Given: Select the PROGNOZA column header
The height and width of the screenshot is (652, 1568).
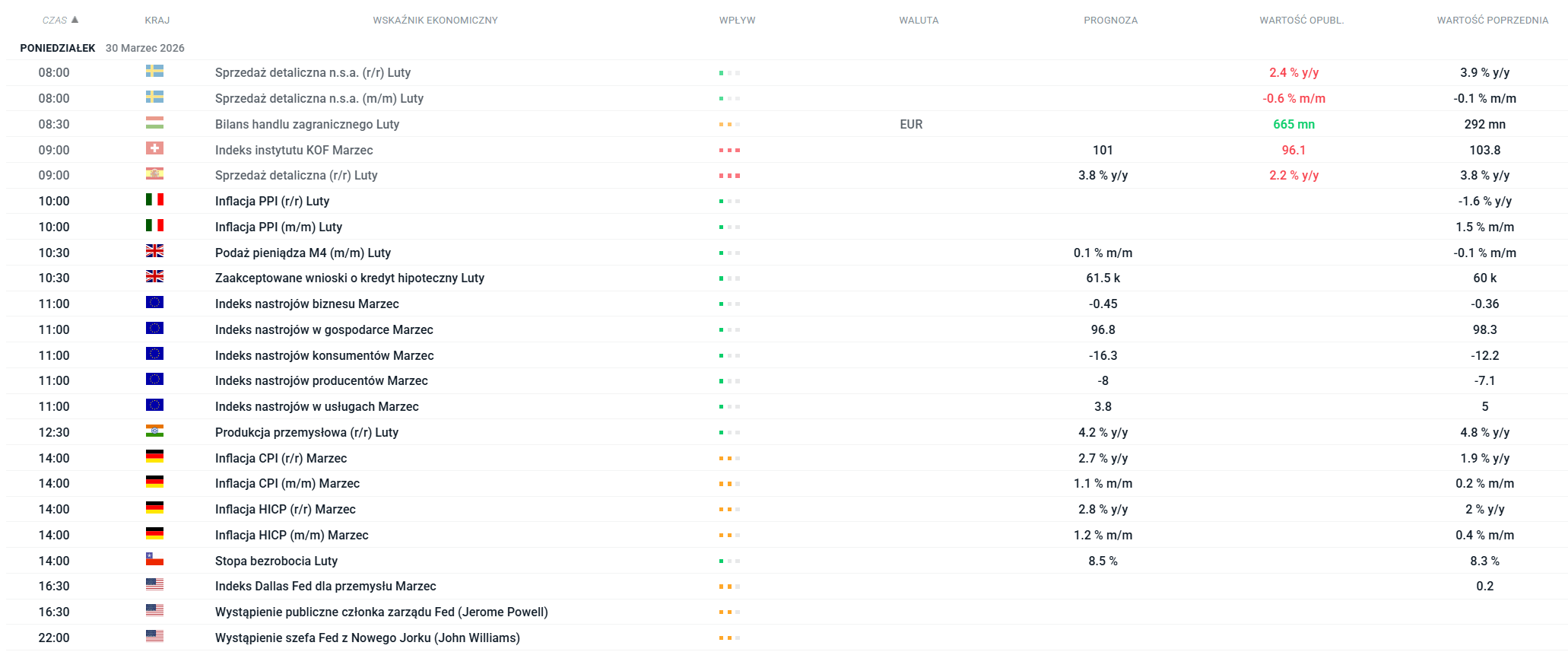Looking at the screenshot, I should click(x=1110, y=21).
